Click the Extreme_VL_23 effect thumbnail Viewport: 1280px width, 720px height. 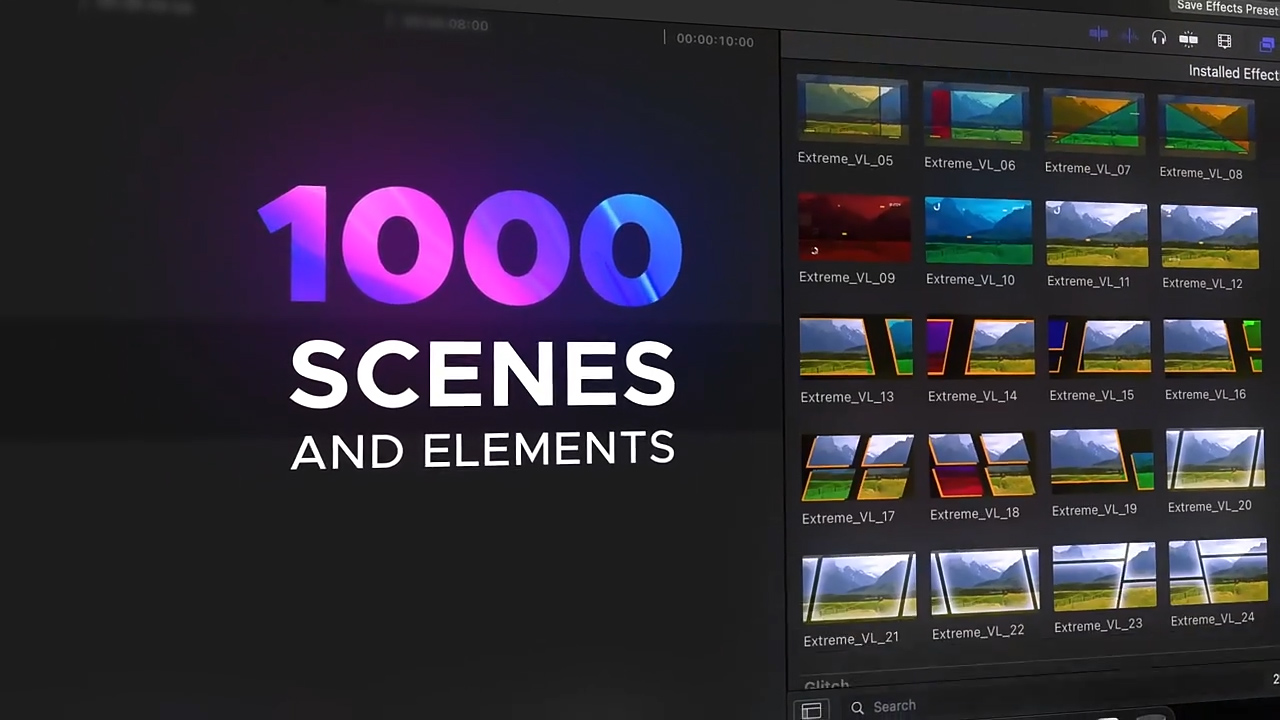[x=1103, y=577]
